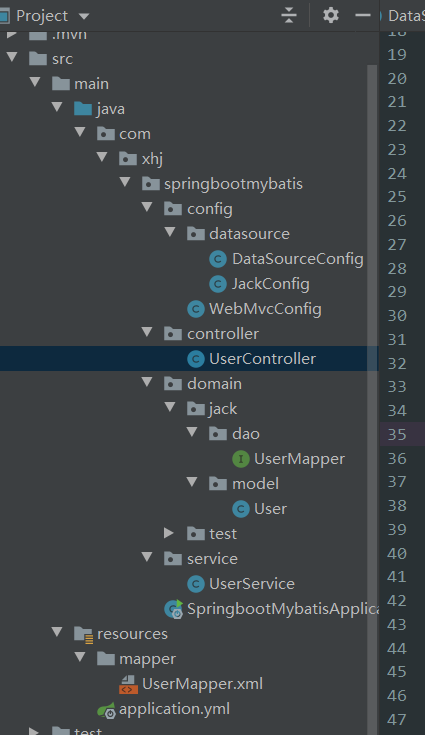Click the application.yml Spring config icon

point(106,710)
